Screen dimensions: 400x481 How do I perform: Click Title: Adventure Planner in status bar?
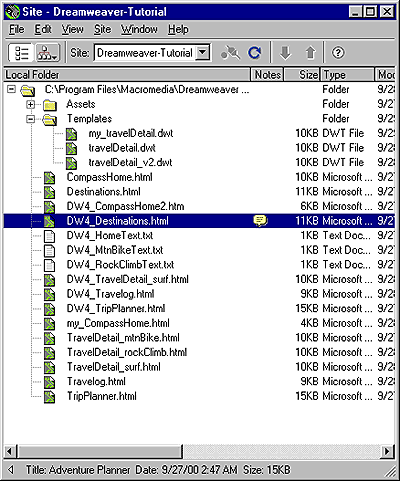pos(78,470)
